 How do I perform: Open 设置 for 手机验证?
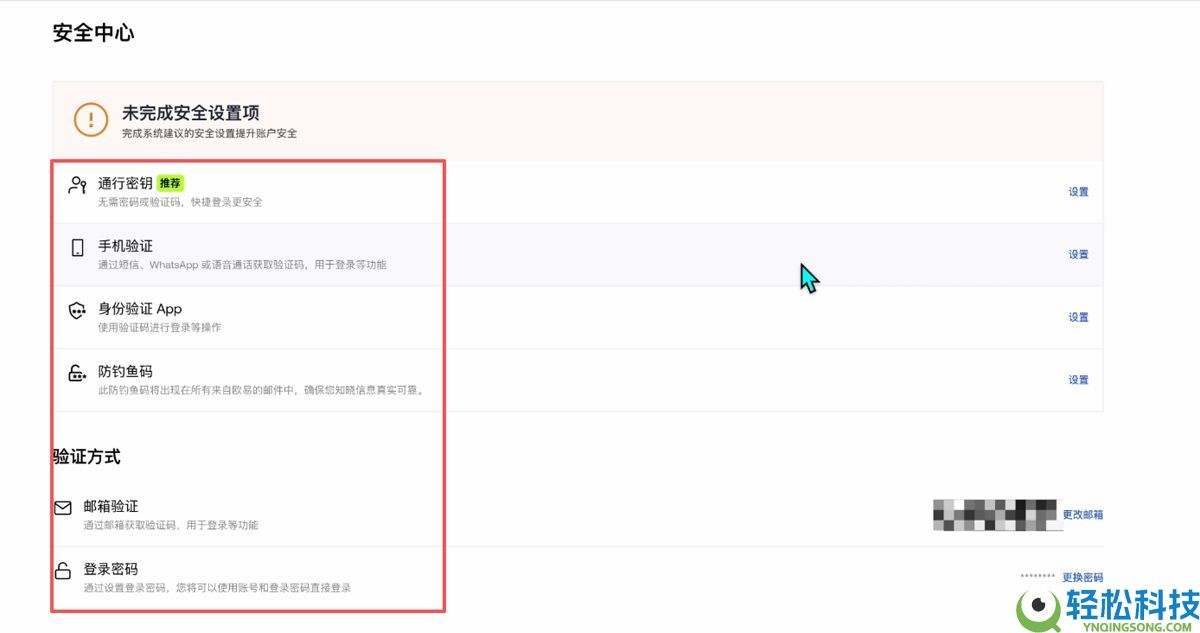click(x=1078, y=255)
